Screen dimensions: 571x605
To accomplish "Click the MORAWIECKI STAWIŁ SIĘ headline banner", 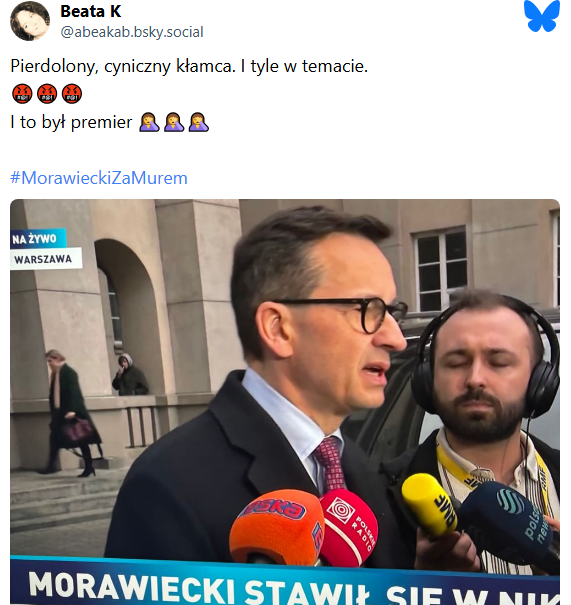I will pos(285,583).
